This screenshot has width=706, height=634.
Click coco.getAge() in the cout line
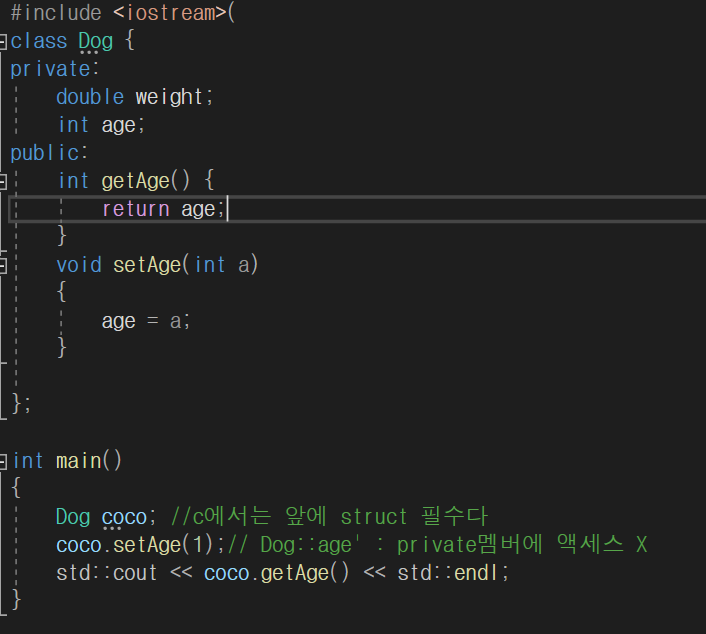(276, 573)
